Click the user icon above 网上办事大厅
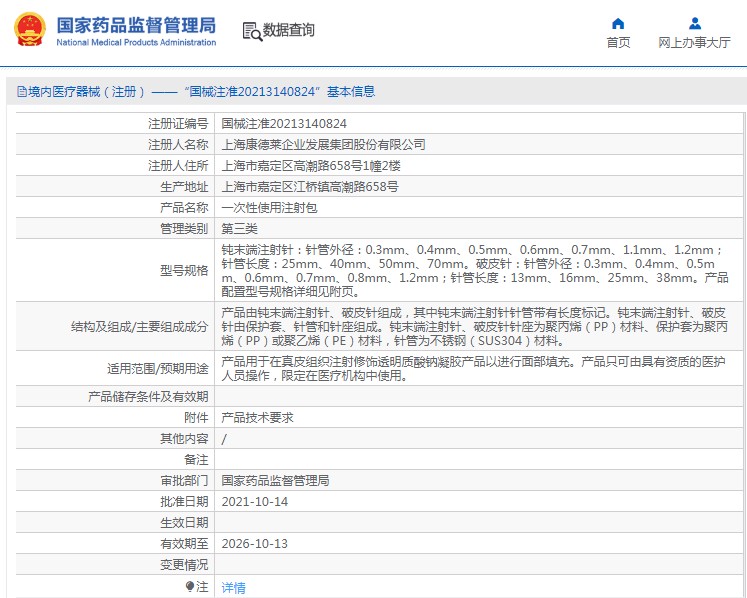Viewport: 747px width, 598px height. pyautogui.click(x=695, y=23)
